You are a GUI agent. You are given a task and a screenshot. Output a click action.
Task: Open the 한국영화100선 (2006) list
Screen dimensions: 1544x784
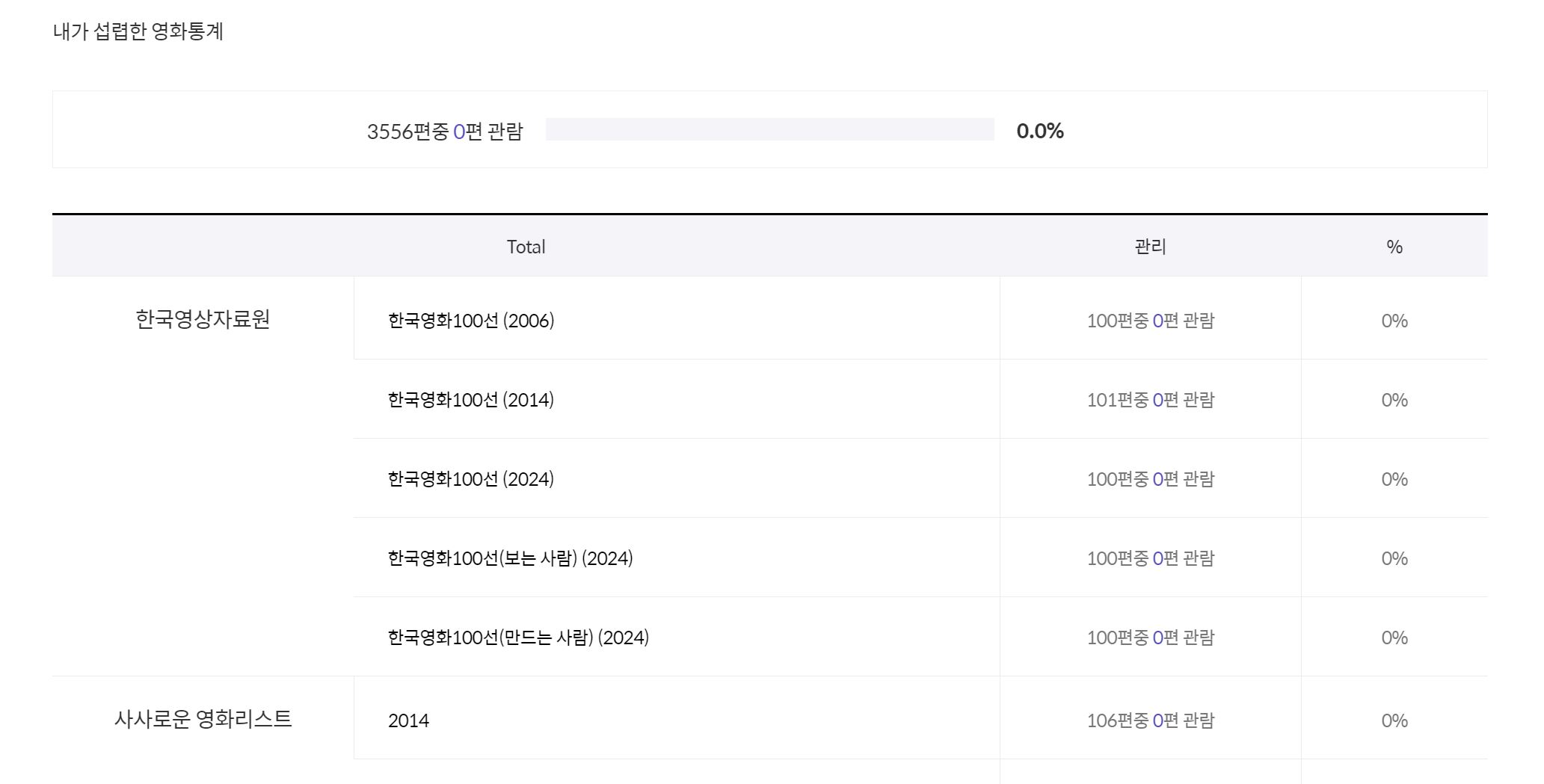[471, 321]
